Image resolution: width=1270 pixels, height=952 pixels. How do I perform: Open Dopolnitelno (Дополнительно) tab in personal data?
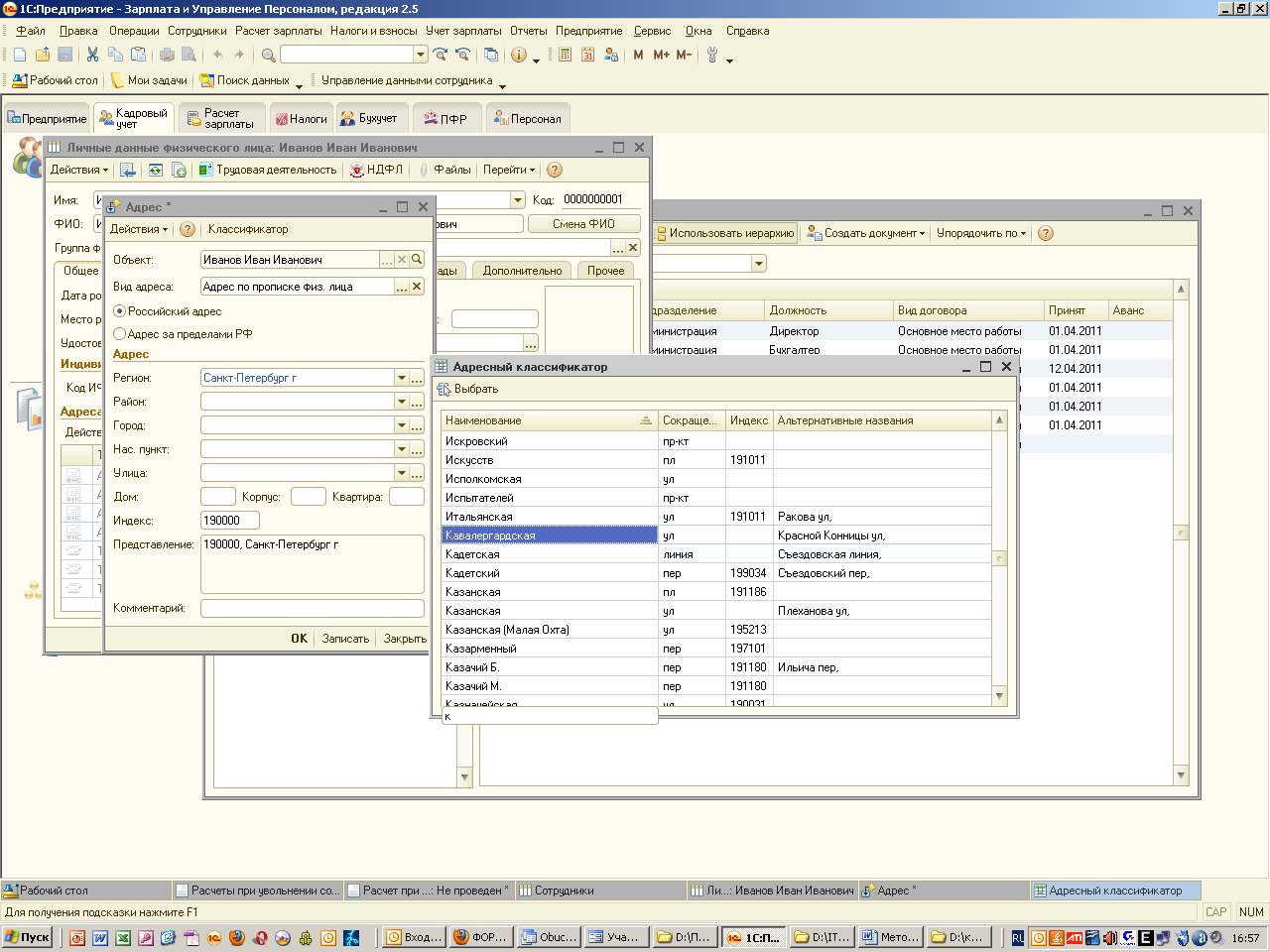coord(522,271)
